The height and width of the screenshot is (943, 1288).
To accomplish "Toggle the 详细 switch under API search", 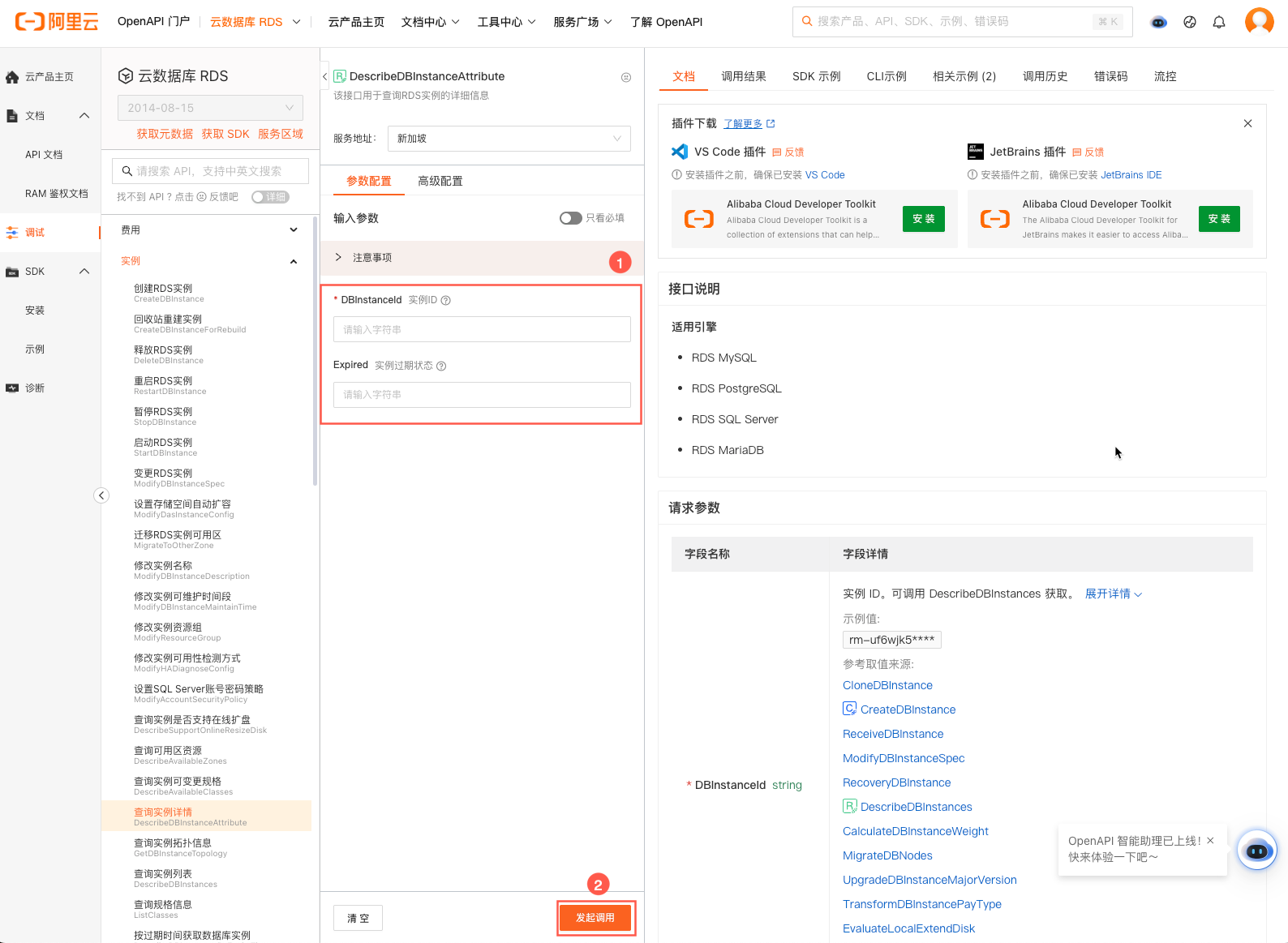I will (270, 197).
